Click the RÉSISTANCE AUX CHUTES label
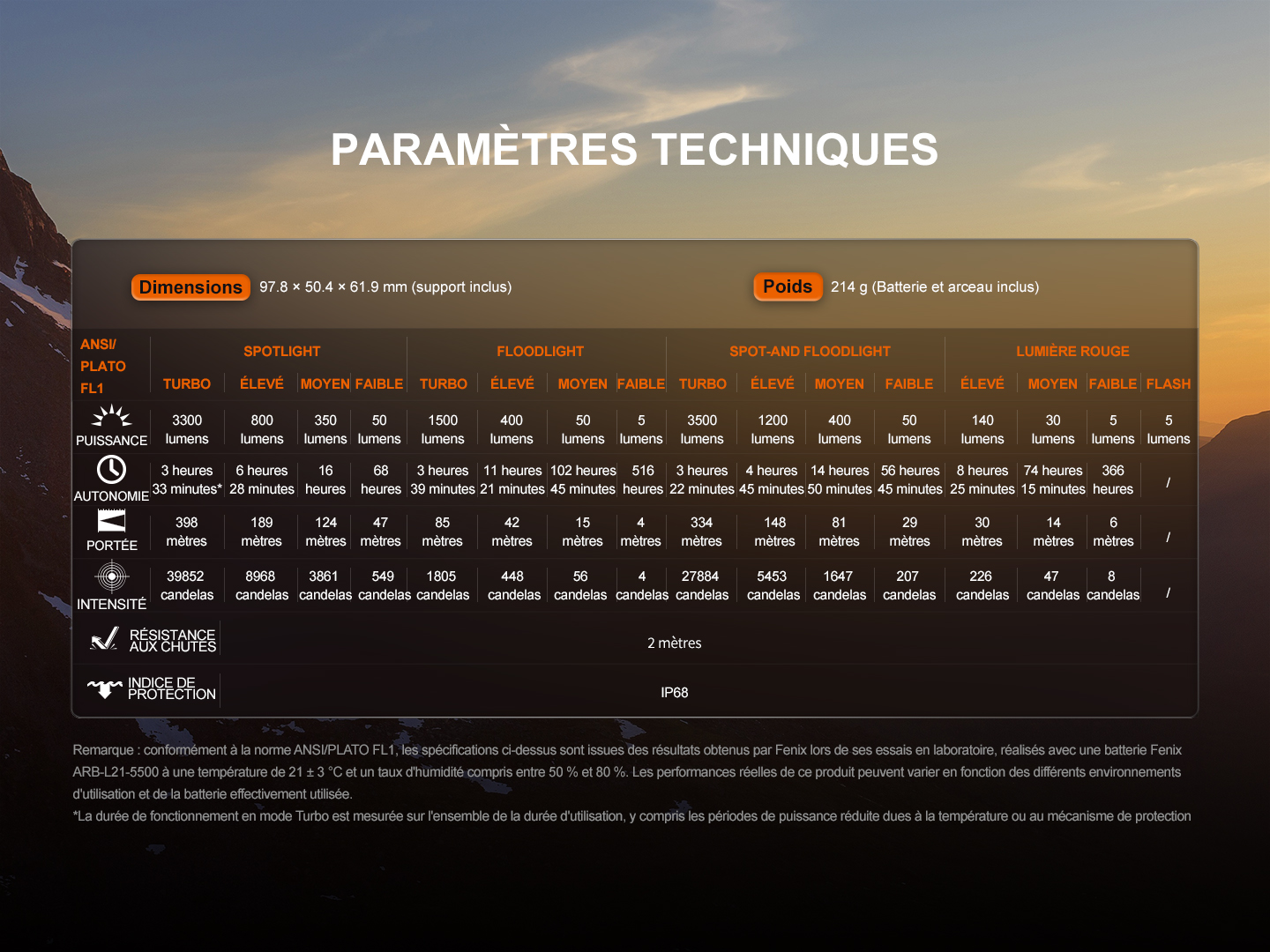 tap(173, 640)
